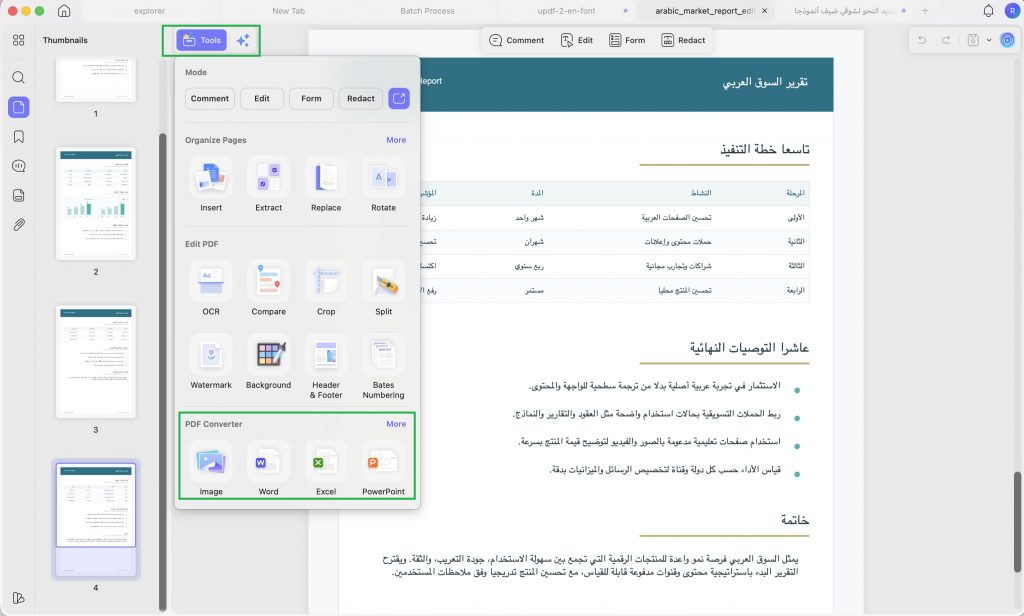
Task: Click the sidebar collapse icon at bottom left
Action: point(18,598)
